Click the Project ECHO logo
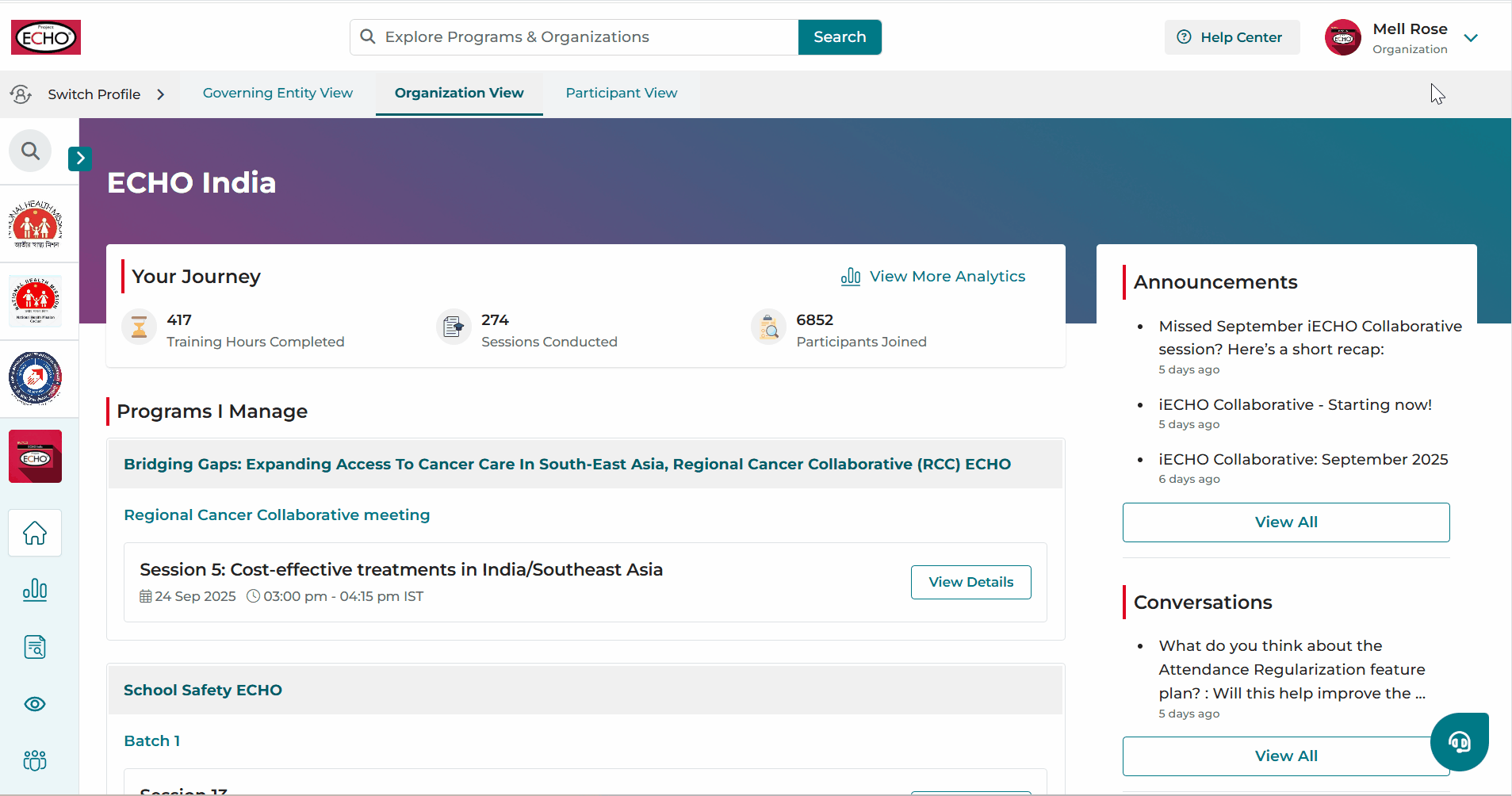Image resolution: width=1512 pixels, height=796 pixels. (46, 37)
